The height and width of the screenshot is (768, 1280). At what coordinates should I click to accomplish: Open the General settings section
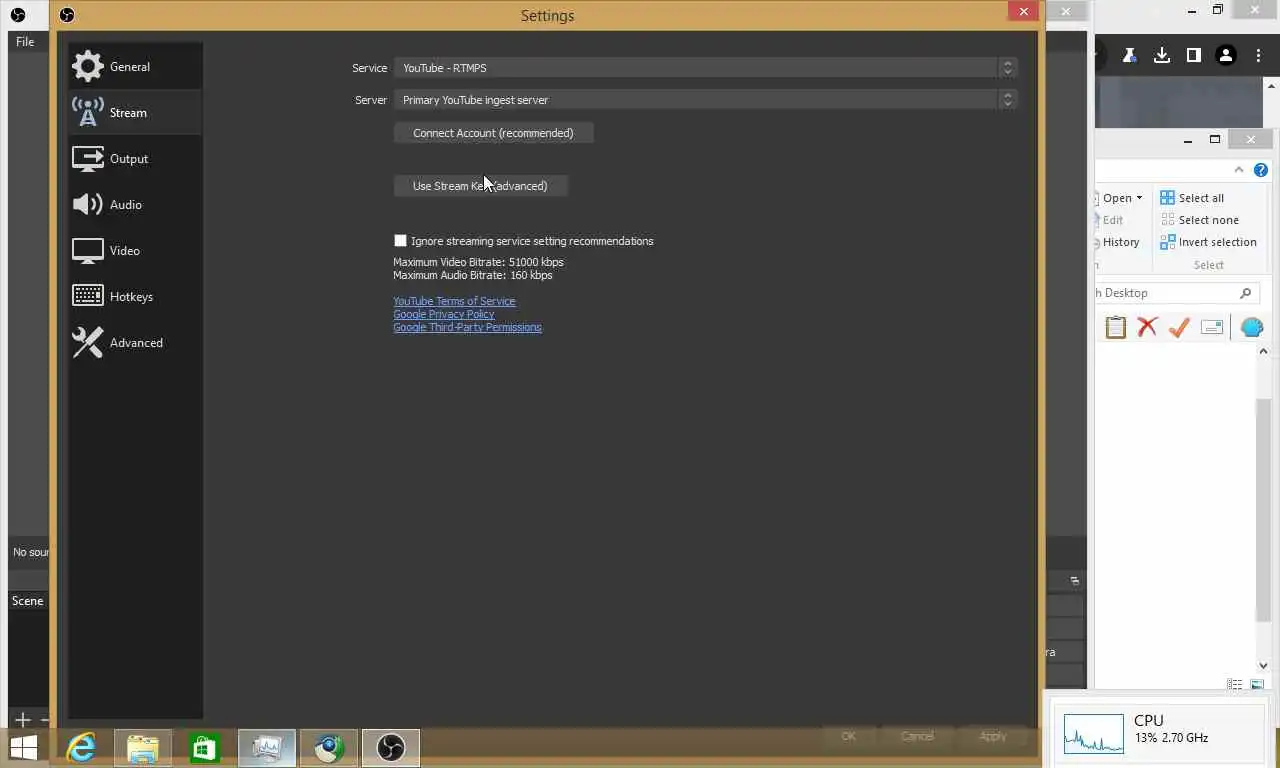tap(135, 67)
